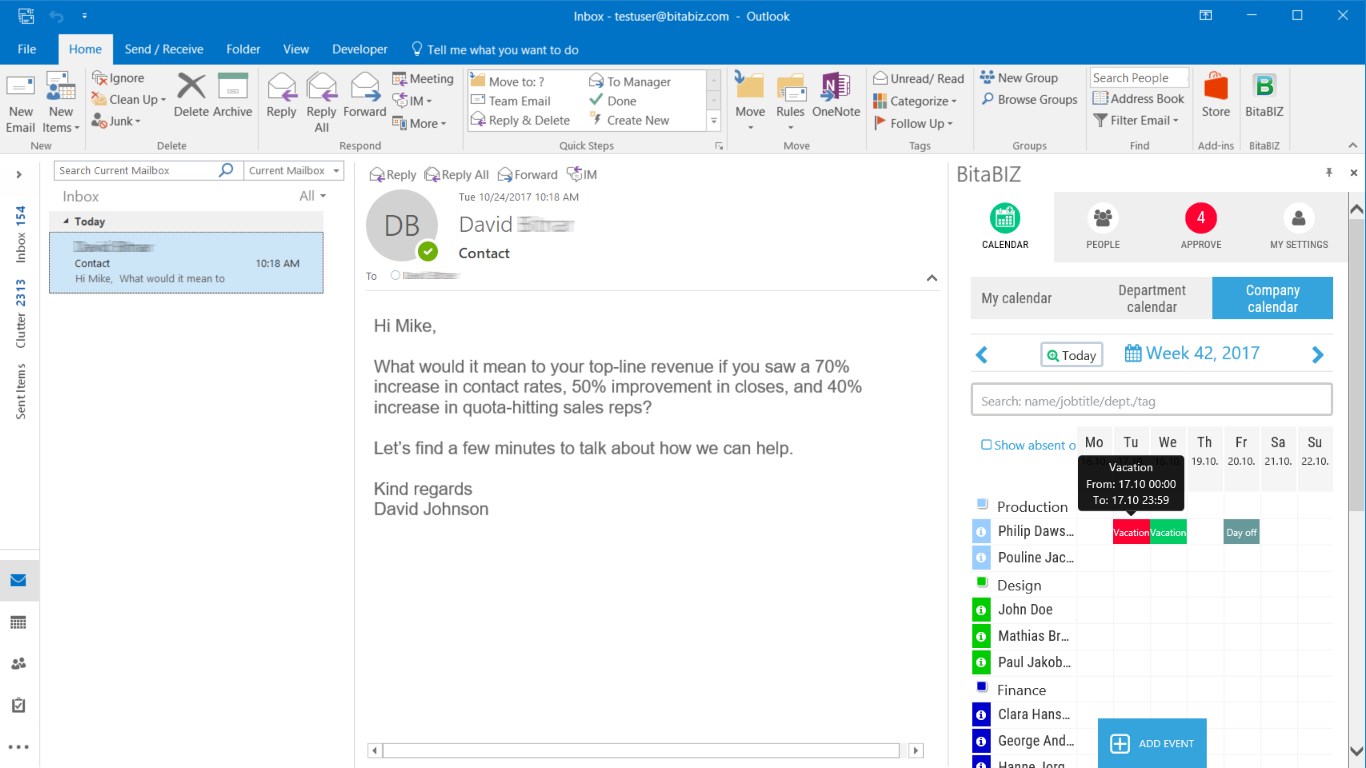
Task: Collapse the Today group
Action: tap(67, 222)
